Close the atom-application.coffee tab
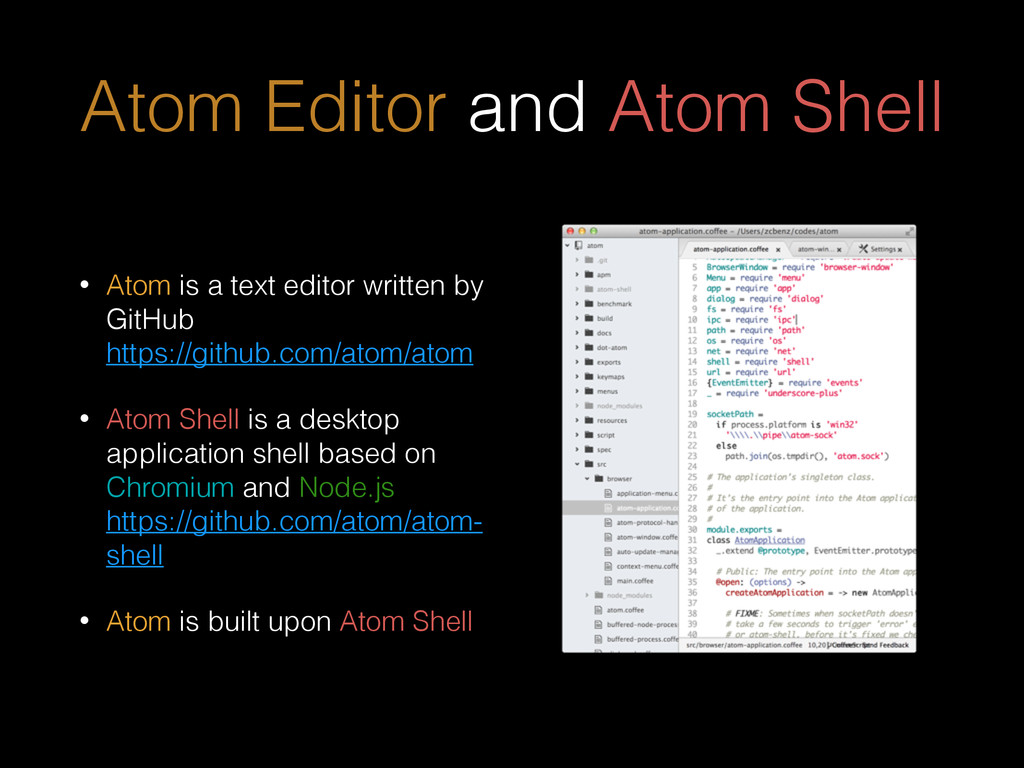This screenshot has height=768, width=1024. pyautogui.click(x=778, y=250)
